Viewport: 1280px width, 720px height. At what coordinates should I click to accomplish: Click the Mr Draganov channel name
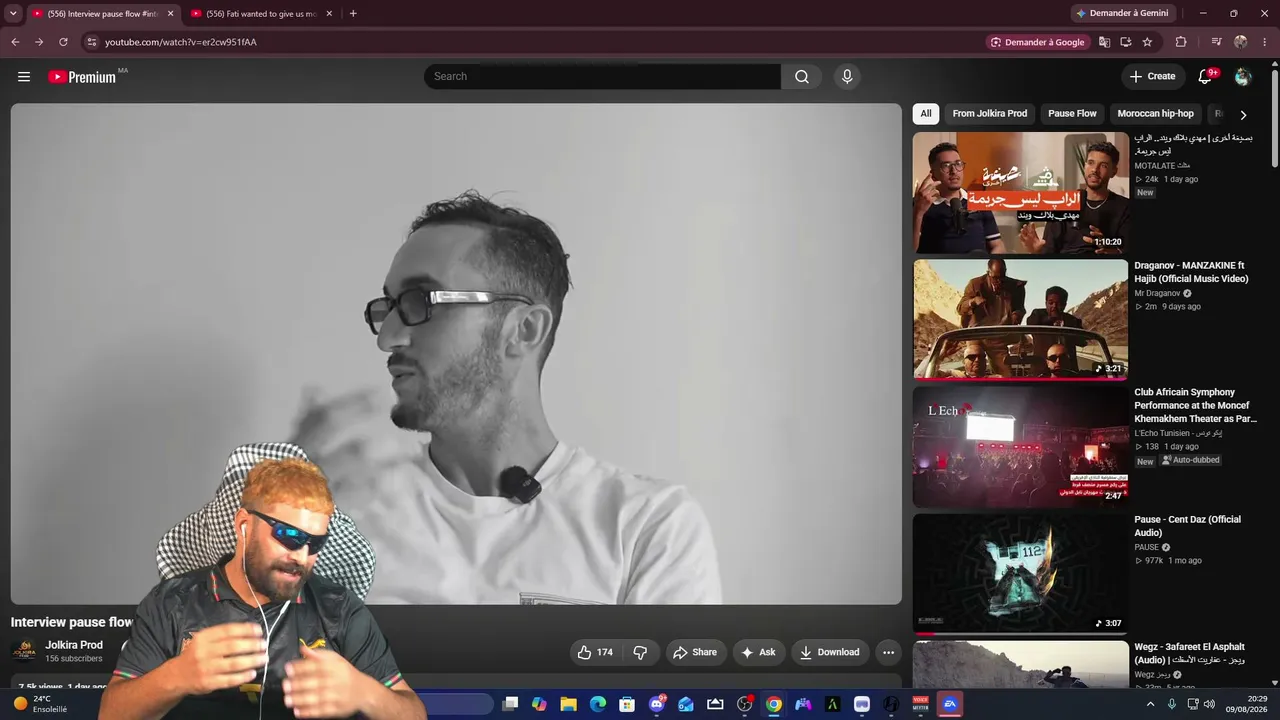[1157, 294]
